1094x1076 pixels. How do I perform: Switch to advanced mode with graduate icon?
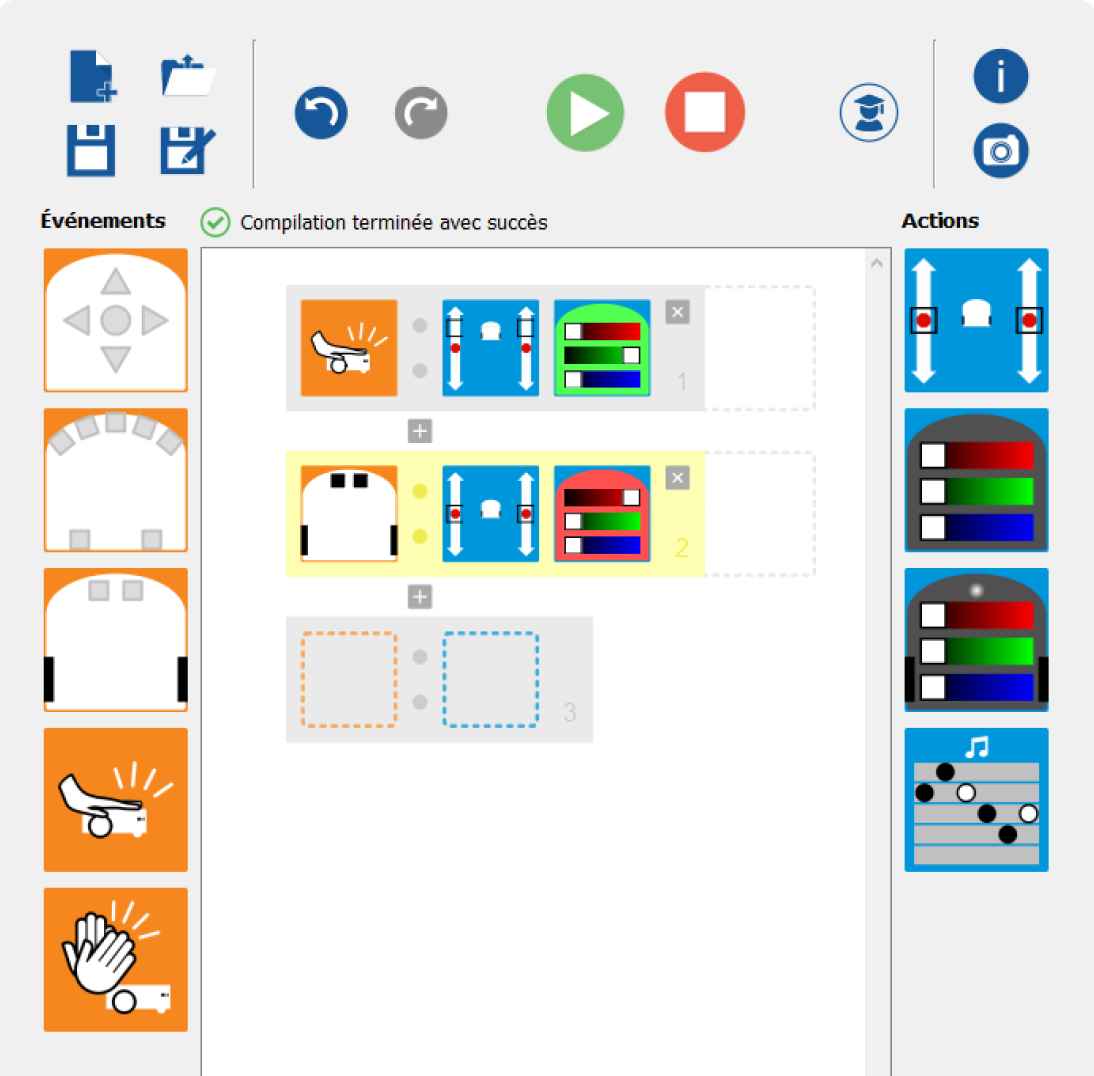868,113
